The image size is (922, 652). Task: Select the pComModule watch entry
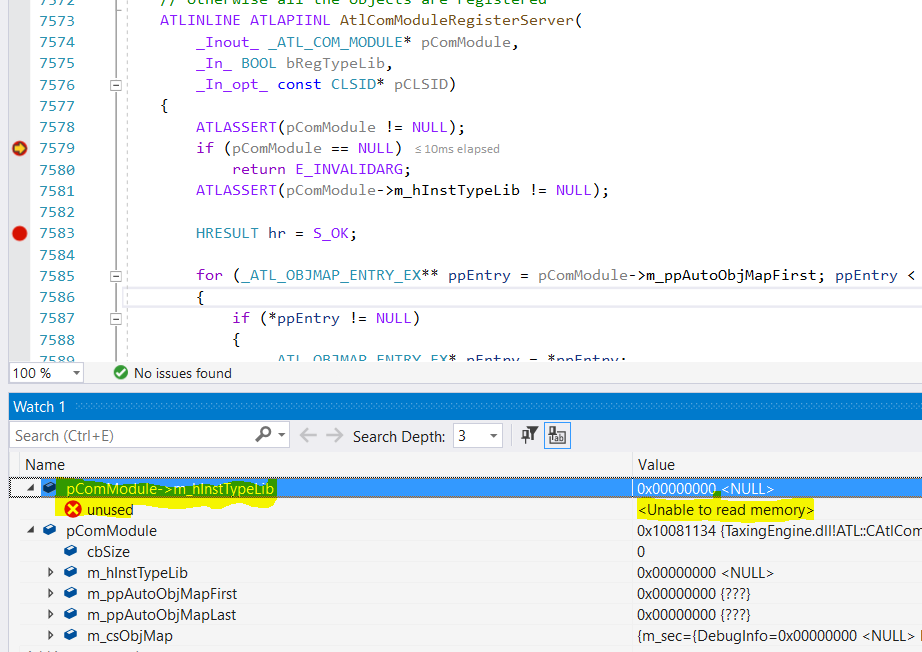111,531
